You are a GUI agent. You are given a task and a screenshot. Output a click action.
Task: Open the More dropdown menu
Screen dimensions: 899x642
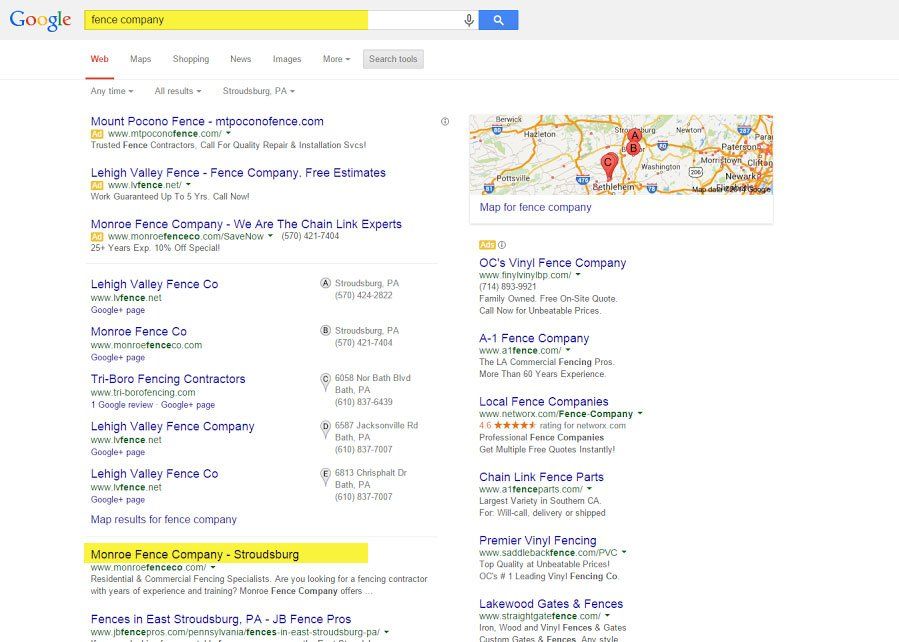pyautogui.click(x=336, y=59)
